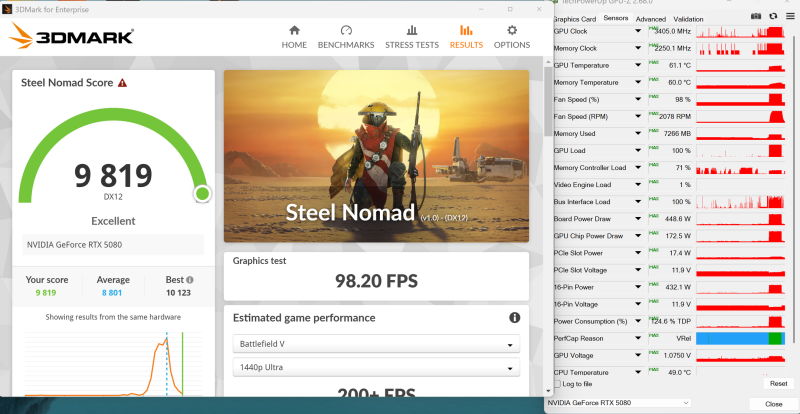
Task: Open the Battlefield V game dropdown
Action: pos(376,344)
